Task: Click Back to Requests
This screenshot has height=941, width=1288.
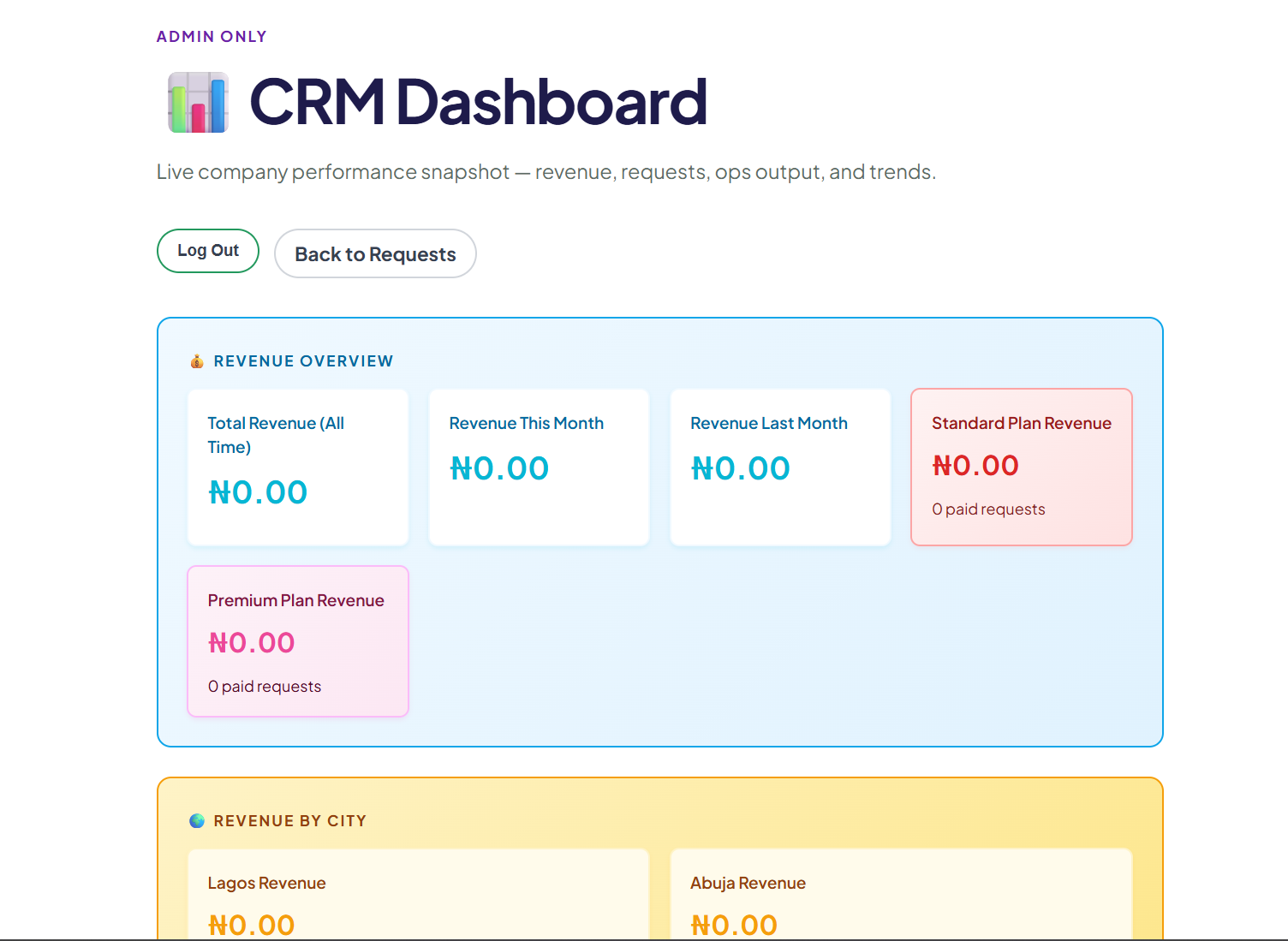Action: pos(375,253)
